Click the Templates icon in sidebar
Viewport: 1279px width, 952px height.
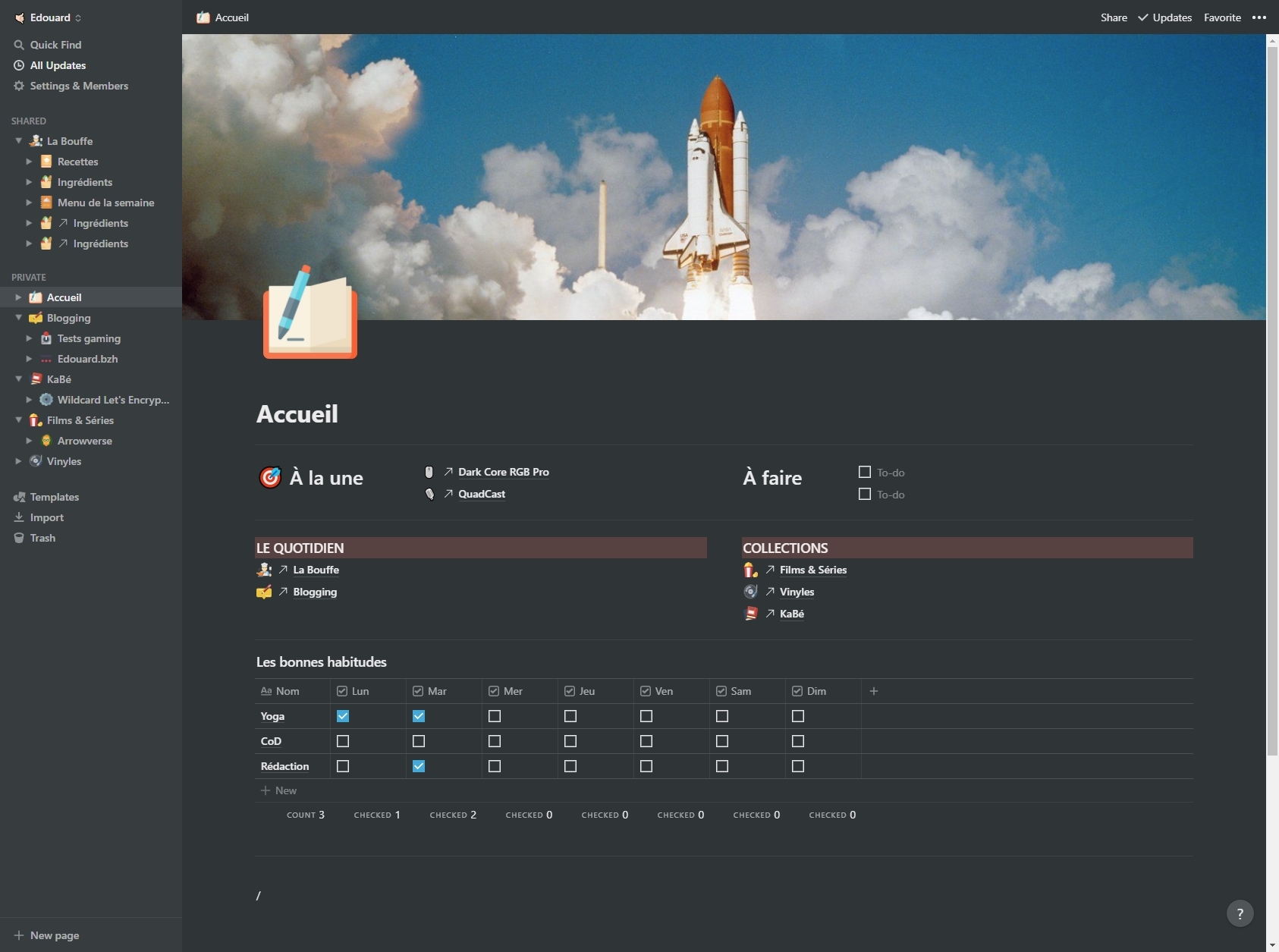19,497
